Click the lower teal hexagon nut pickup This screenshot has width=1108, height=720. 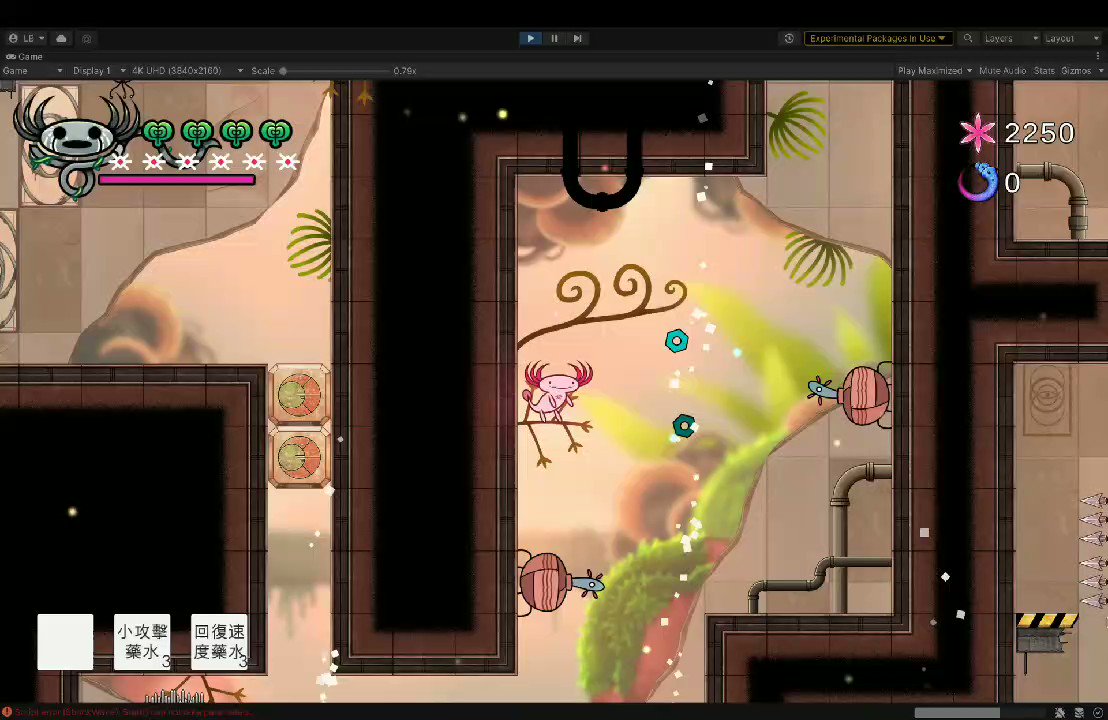click(683, 425)
